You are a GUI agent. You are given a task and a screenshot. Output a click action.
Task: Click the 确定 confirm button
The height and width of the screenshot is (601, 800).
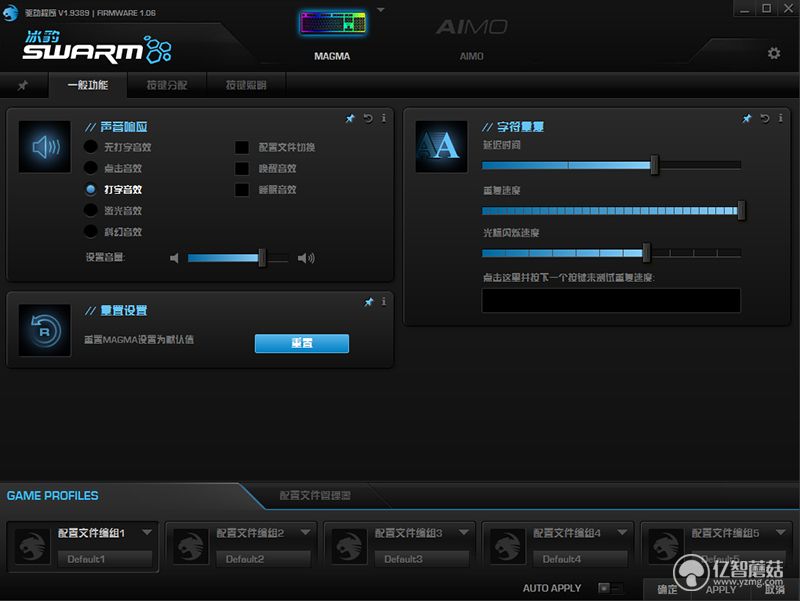667,589
